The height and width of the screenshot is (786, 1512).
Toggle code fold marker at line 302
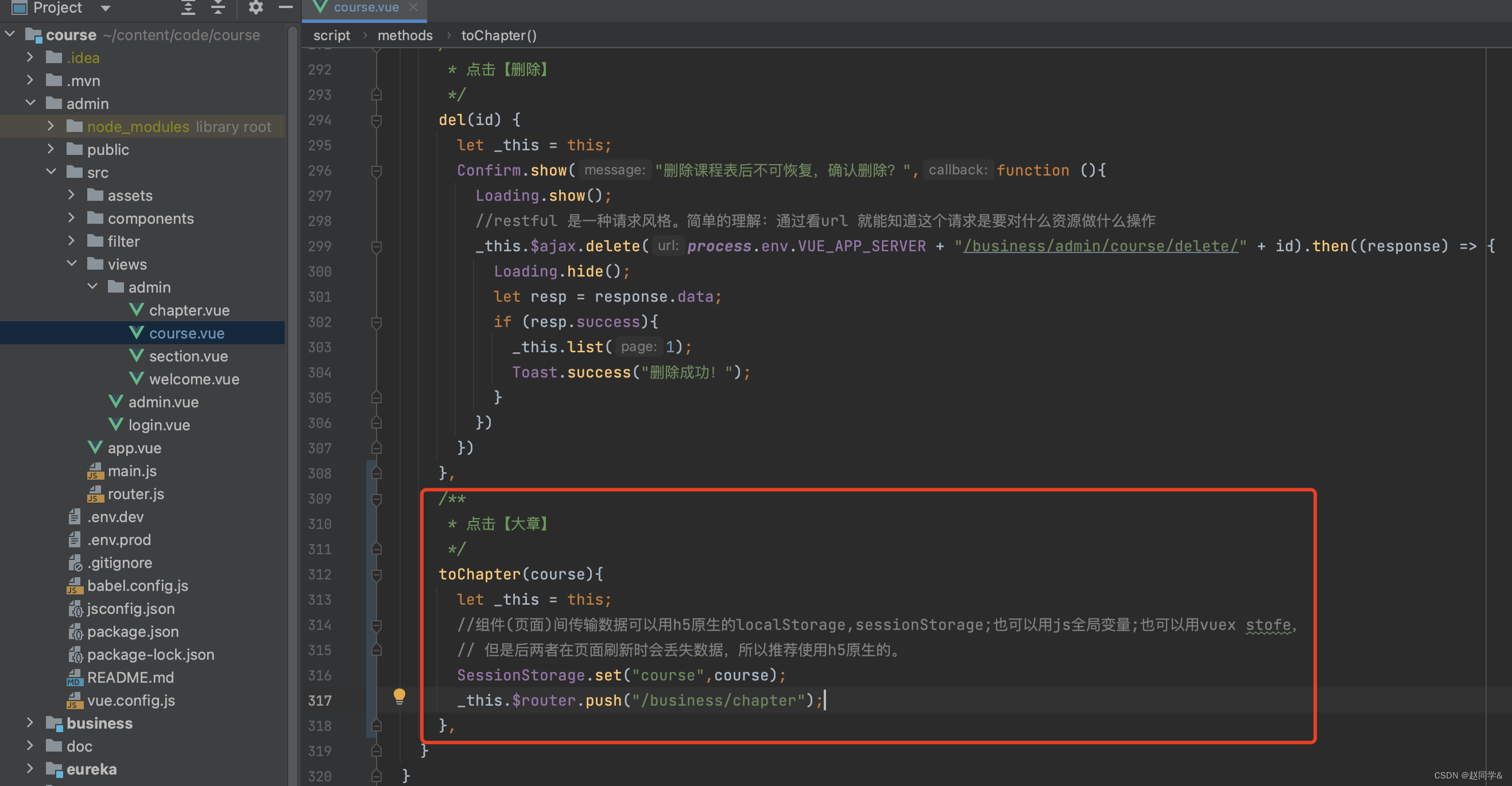point(377,322)
